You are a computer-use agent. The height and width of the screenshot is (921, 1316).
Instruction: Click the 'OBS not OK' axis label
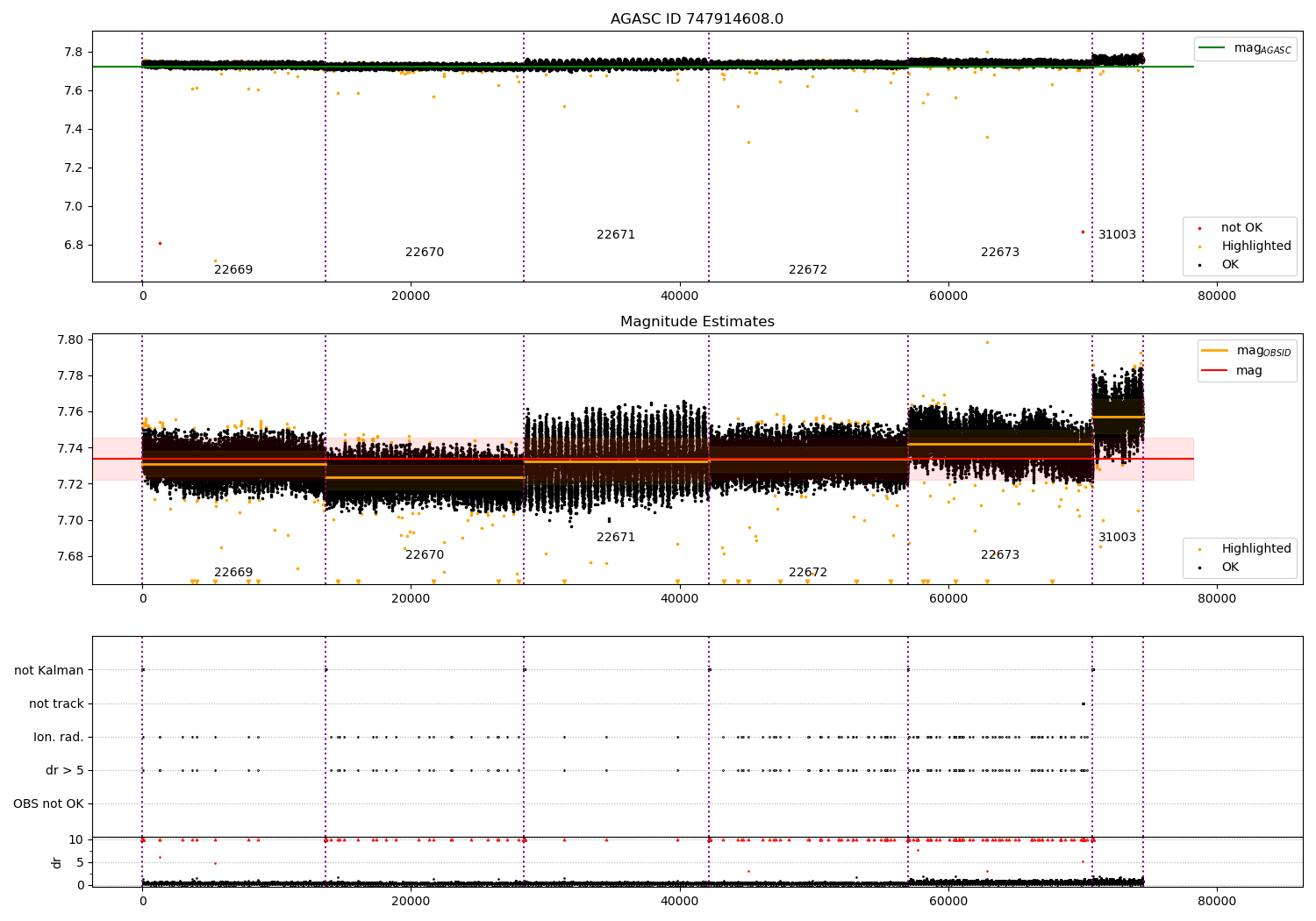point(48,804)
